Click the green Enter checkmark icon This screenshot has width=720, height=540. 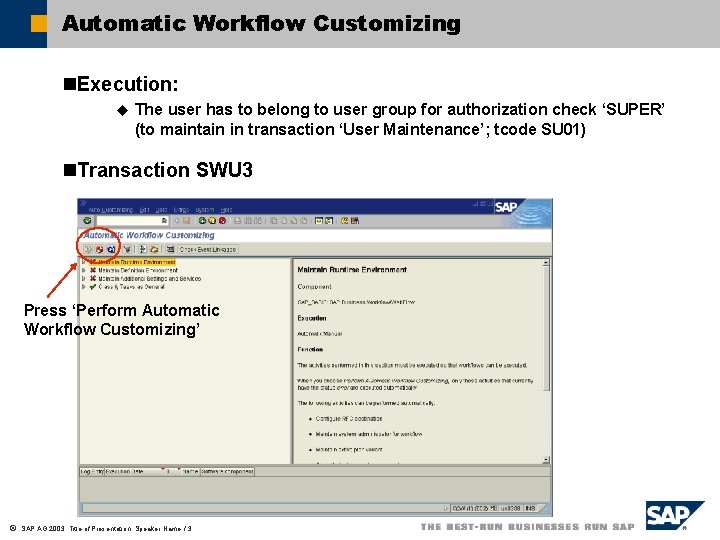87,221
